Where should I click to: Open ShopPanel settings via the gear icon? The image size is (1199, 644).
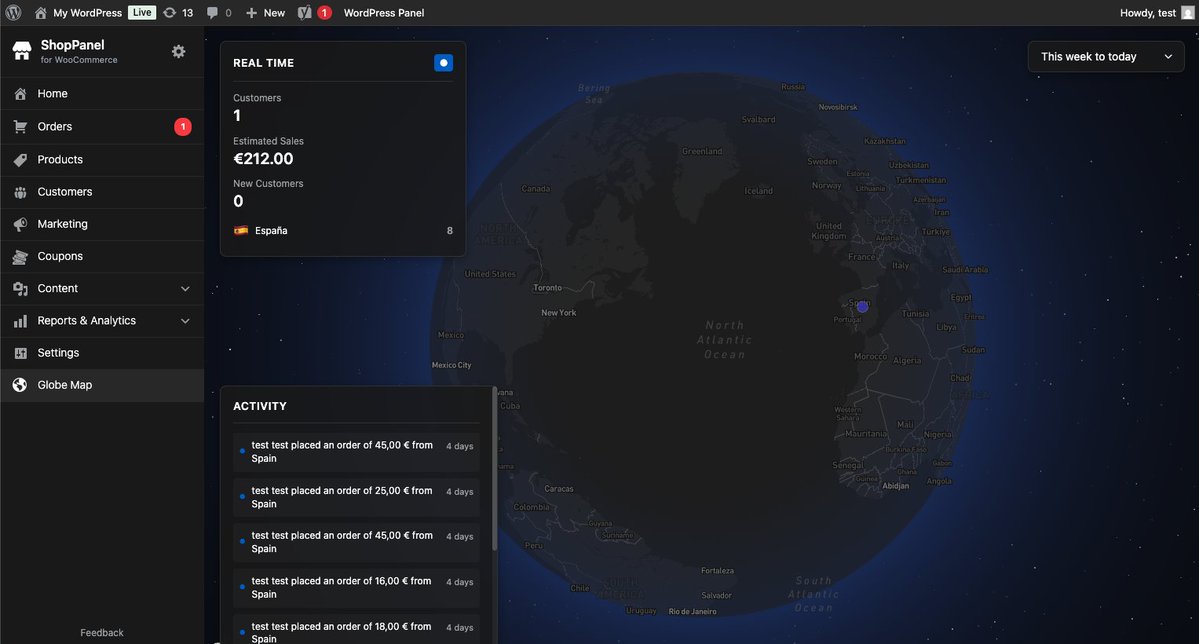click(x=178, y=50)
